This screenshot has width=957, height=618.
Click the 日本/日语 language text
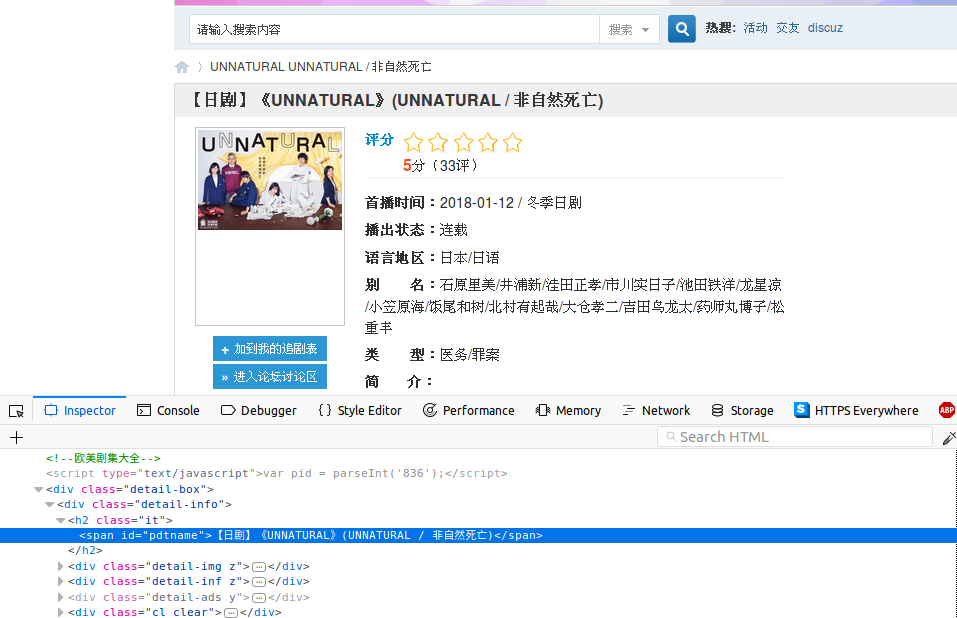[x=469, y=257]
